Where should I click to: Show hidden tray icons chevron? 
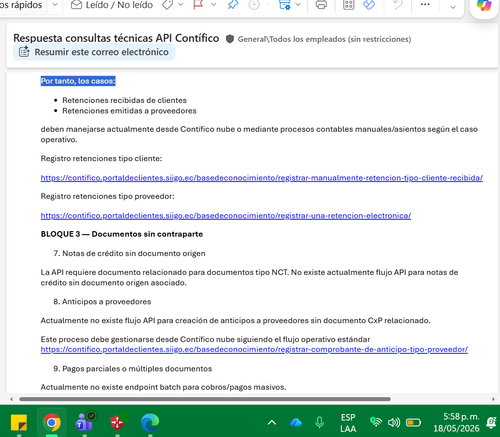coord(272,423)
